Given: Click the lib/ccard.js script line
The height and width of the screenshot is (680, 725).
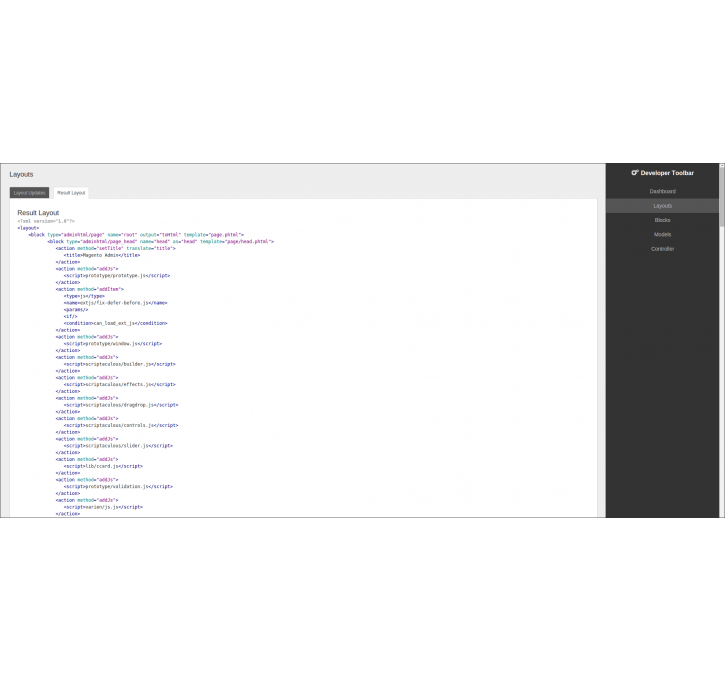Looking at the screenshot, I should (x=103, y=466).
